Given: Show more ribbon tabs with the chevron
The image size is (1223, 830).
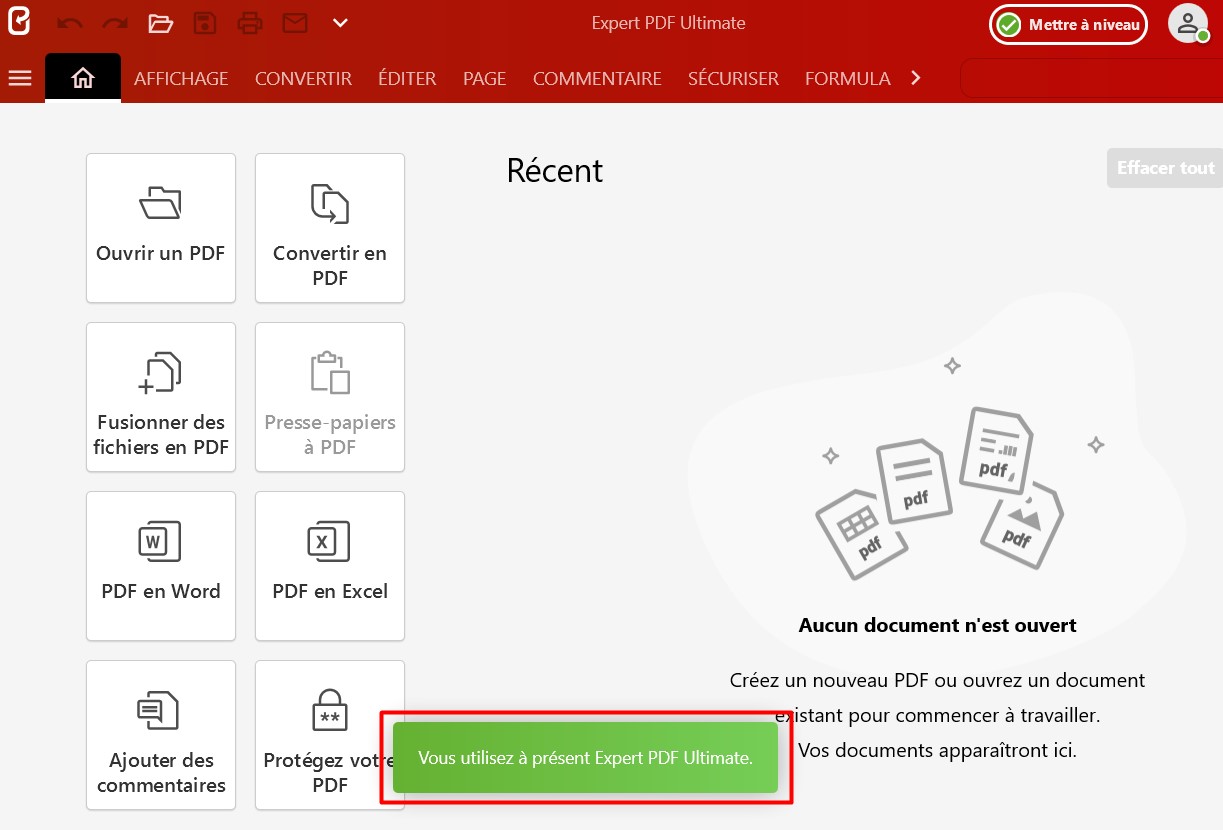Looking at the screenshot, I should pyautogui.click(x=916, y=78).
